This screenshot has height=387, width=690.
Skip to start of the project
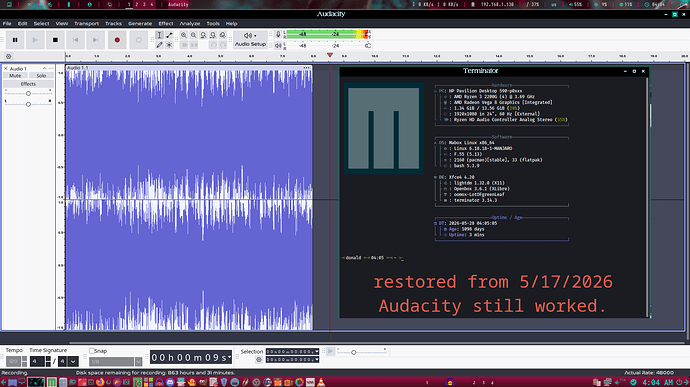(x=75, y=40)
